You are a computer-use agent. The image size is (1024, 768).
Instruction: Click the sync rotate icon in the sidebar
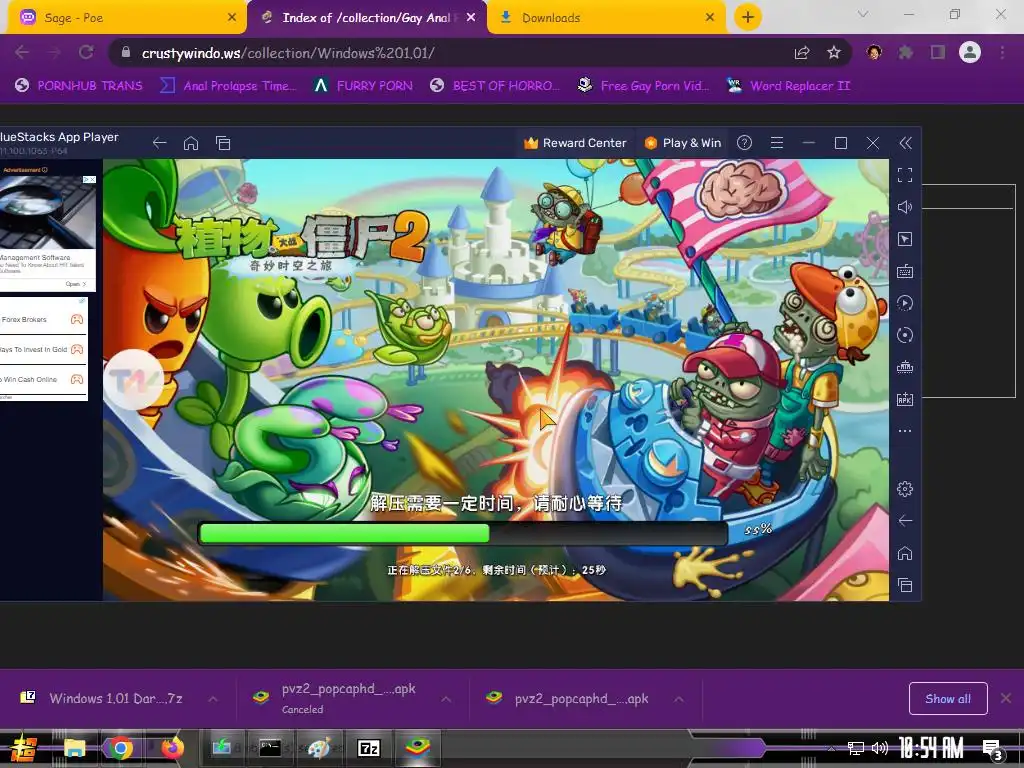pos(904,335)
